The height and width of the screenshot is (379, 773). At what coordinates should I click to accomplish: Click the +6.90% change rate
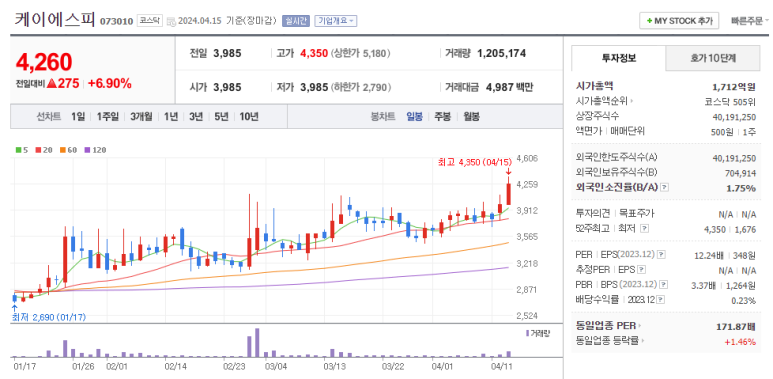(109, 84)
